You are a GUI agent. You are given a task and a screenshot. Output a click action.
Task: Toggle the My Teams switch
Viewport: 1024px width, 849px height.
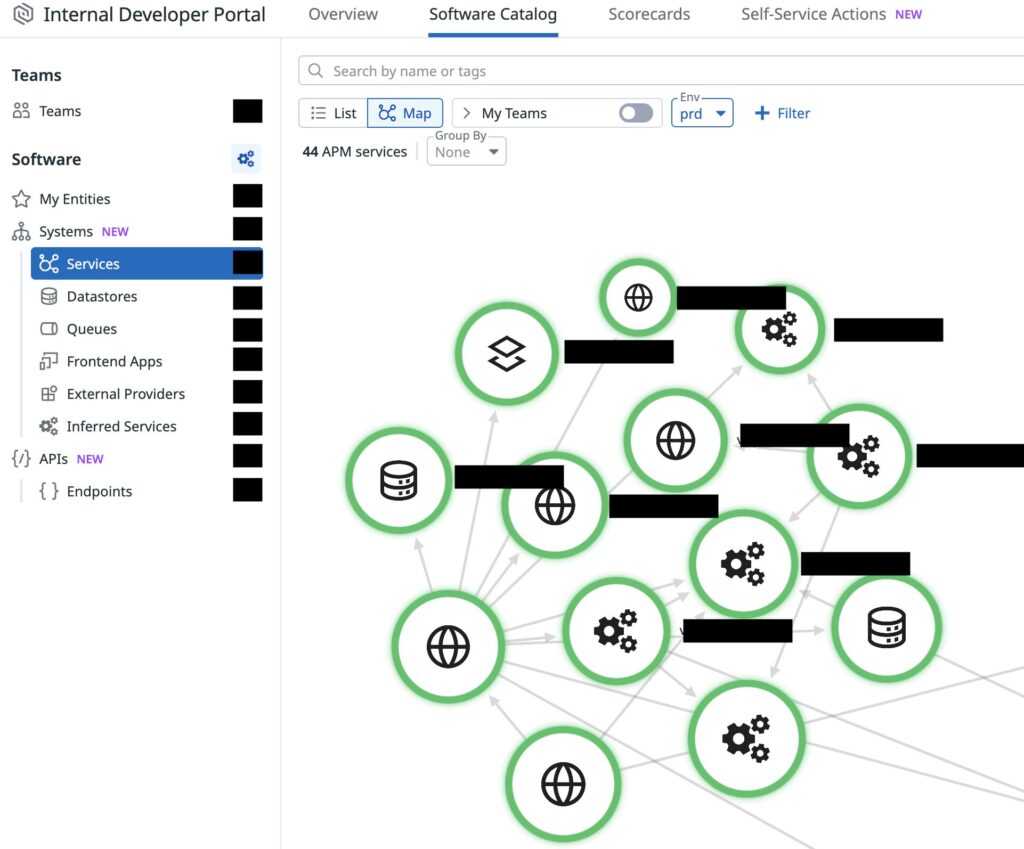635,113
